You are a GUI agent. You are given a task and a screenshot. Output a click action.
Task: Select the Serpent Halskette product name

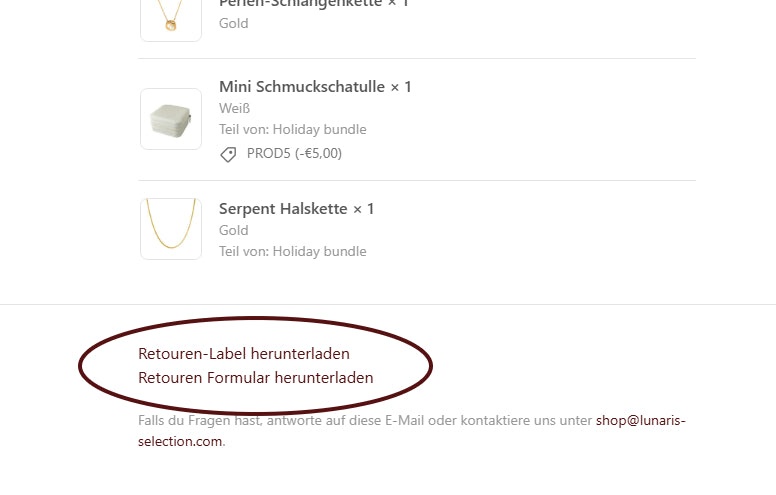click(282, 209)
